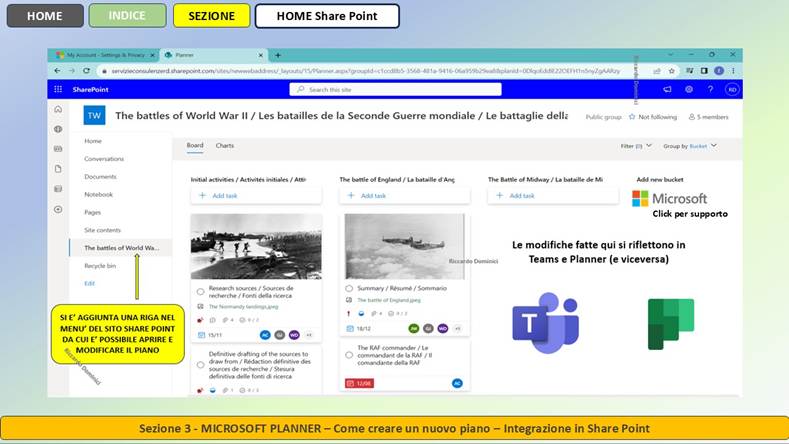
Task: Open Documents in the site navigation
Action: tap(101, 177)
